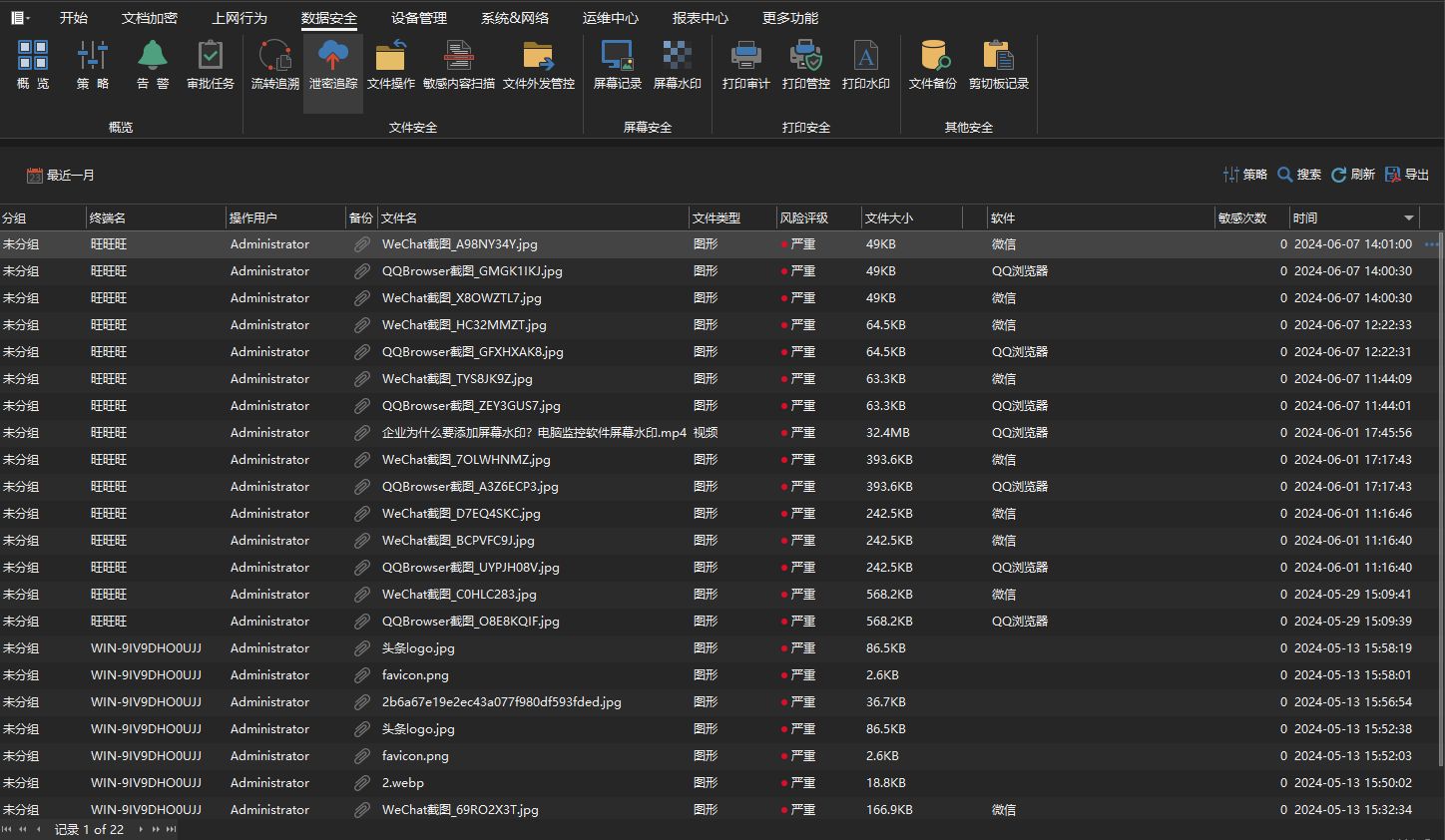Sort by 风险评级 column header
The image size is (1445, 840).
pos(818,217)
